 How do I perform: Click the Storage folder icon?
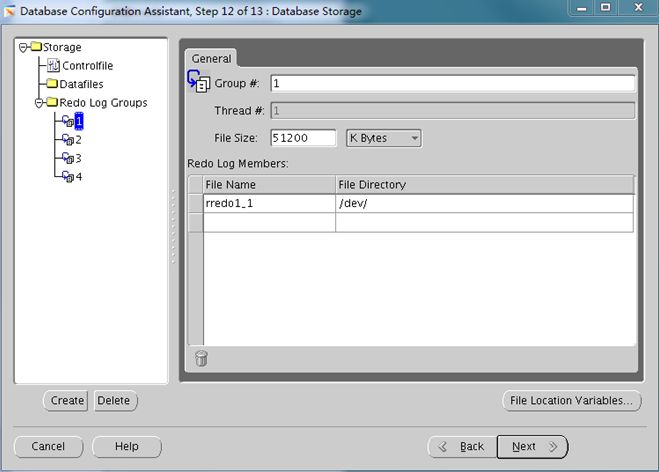coord(36,46)
